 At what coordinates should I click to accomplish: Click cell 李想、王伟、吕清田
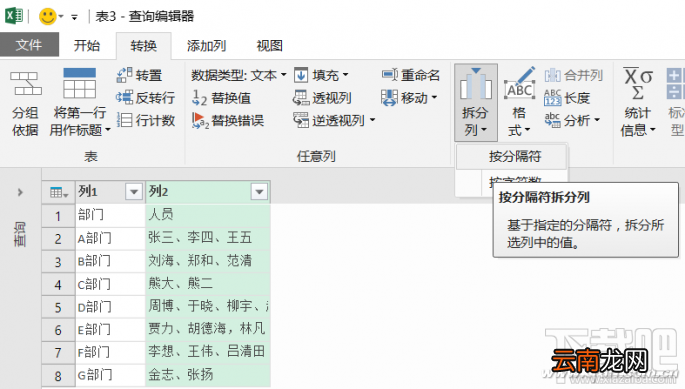tap(208, 352)
